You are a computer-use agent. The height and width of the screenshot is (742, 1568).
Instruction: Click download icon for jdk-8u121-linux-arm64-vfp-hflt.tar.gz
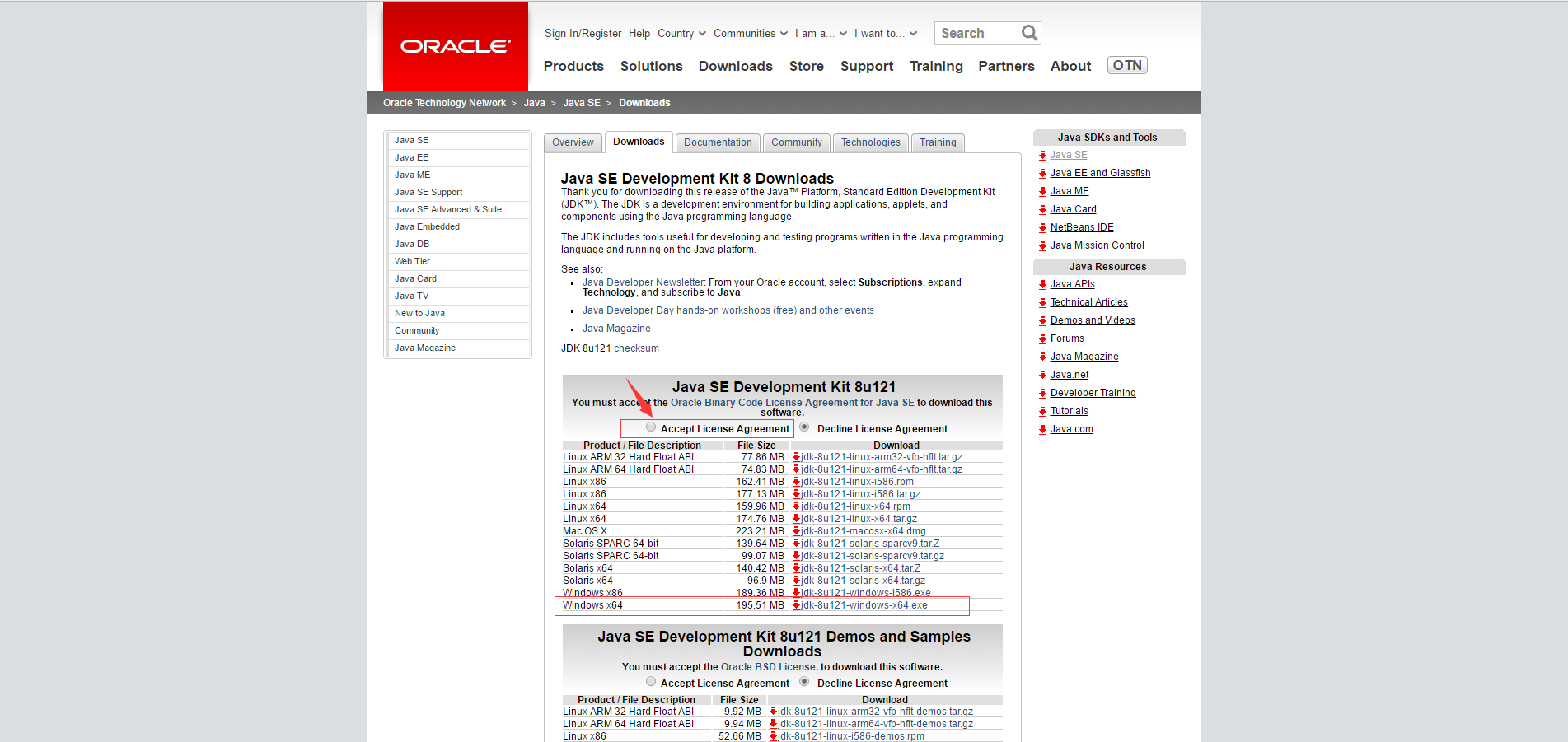(797, 469)
